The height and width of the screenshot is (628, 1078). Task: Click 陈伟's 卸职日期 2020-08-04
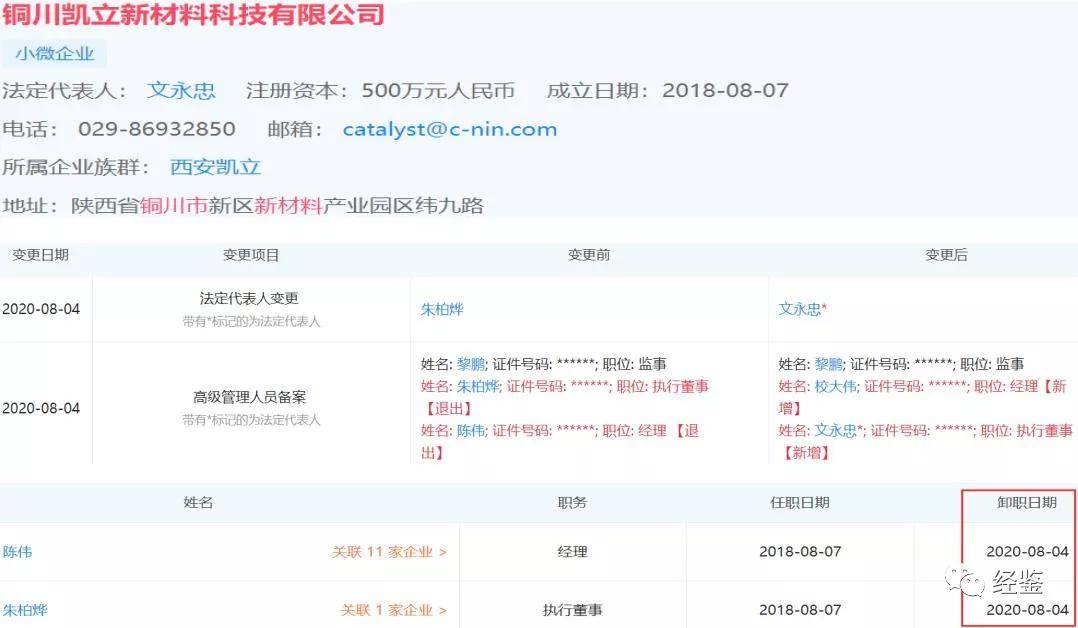(1028, 552)
